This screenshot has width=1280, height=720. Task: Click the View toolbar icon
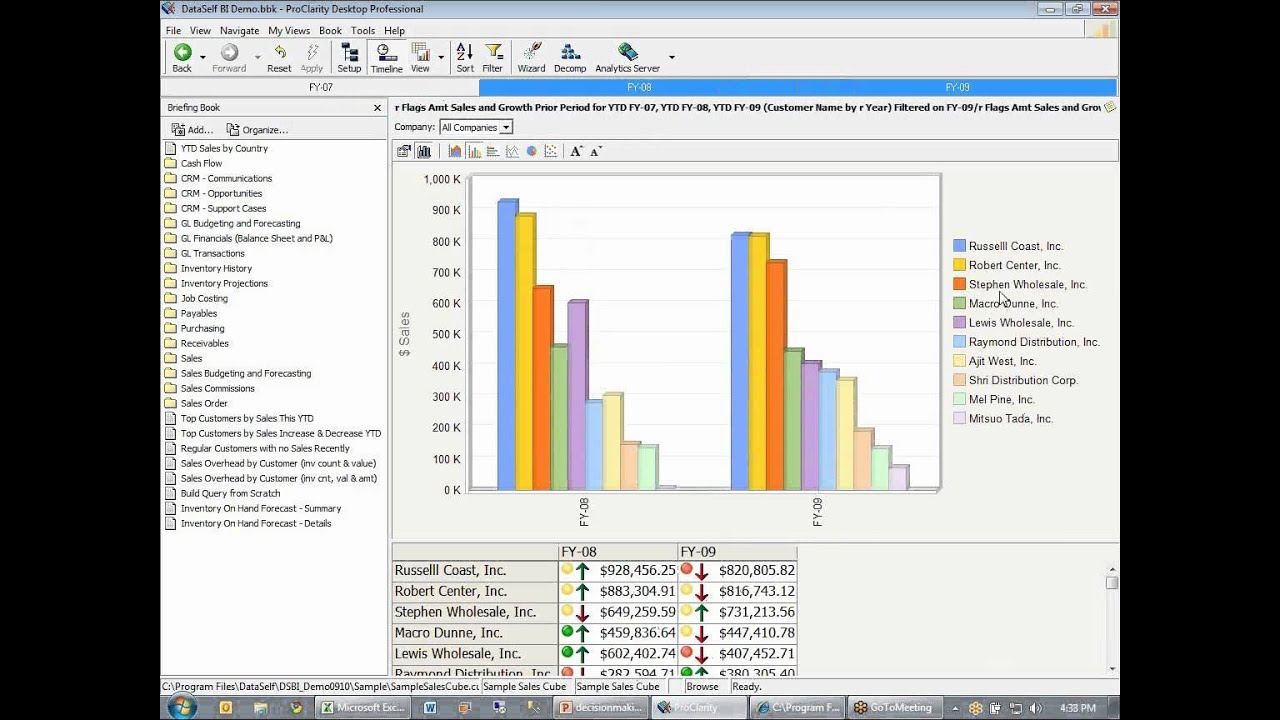coord(420,58)
